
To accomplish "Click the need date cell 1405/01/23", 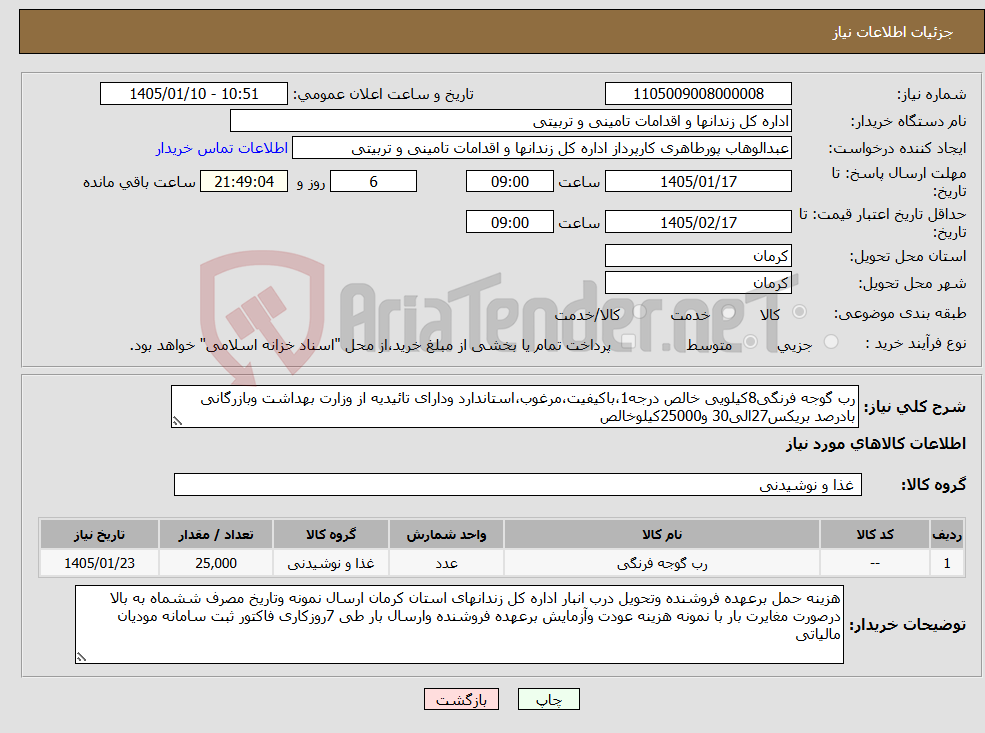I will [99, 563].
